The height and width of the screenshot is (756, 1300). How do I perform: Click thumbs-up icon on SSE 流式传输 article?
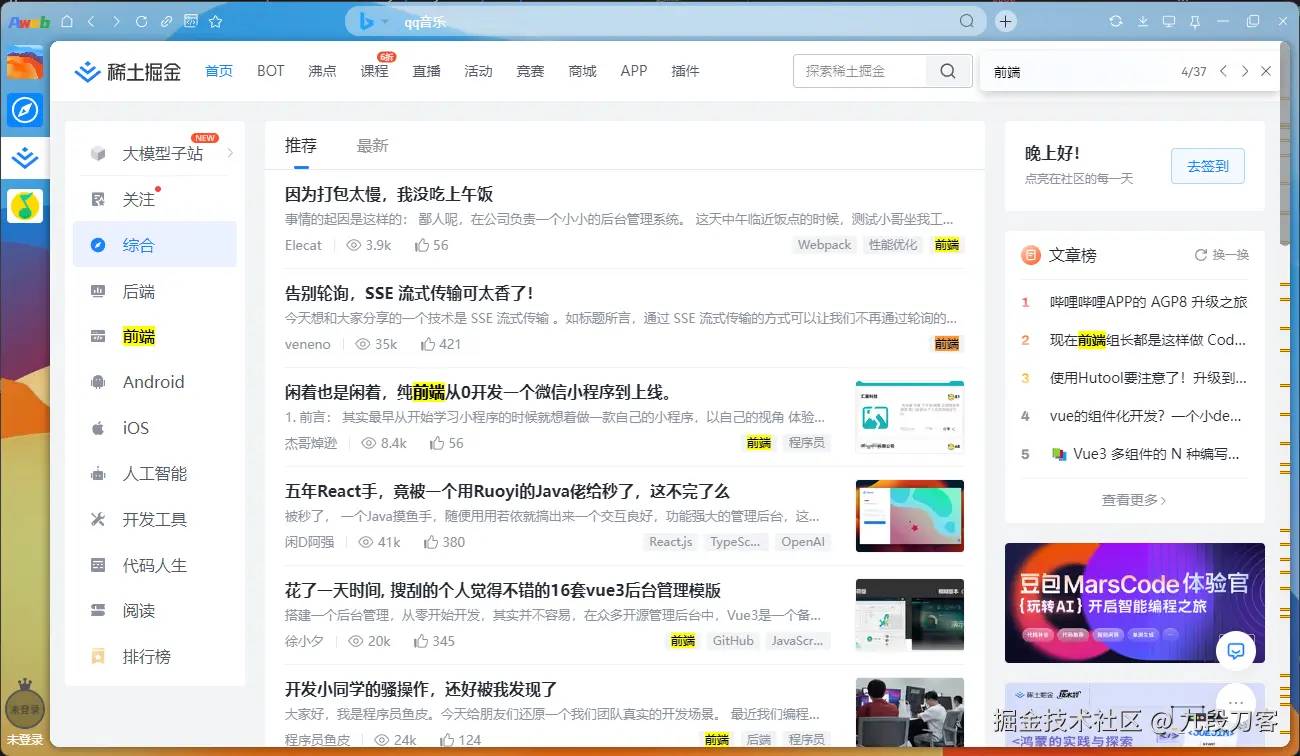(x=427, y=344)
